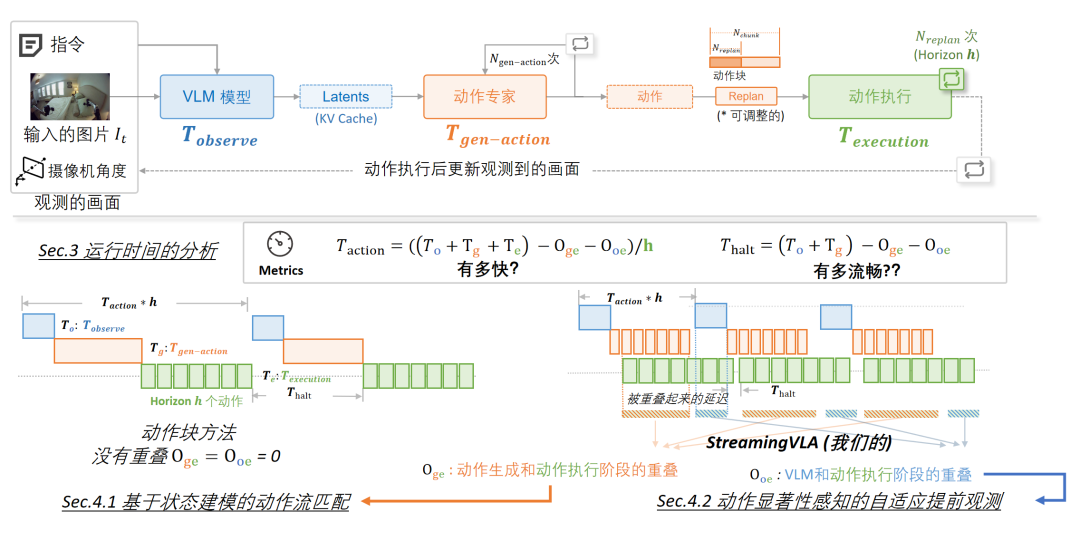Click the green loop icon on 动作执行

coord(951,78)
